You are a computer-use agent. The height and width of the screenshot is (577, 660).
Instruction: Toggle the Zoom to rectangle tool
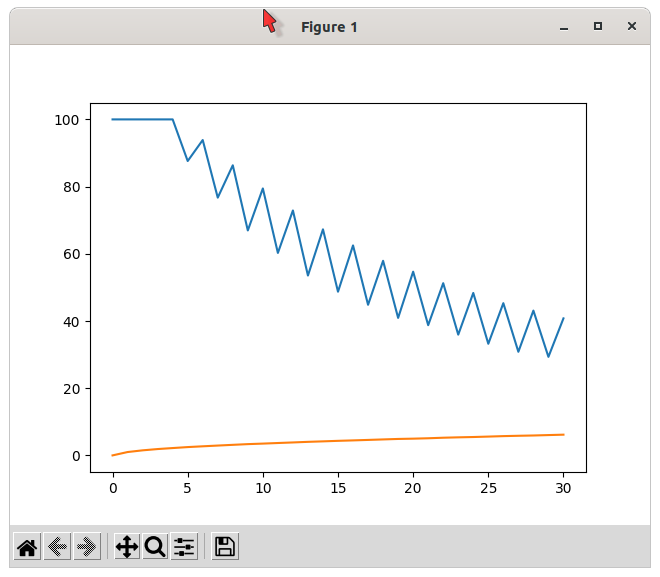point(155,546)
